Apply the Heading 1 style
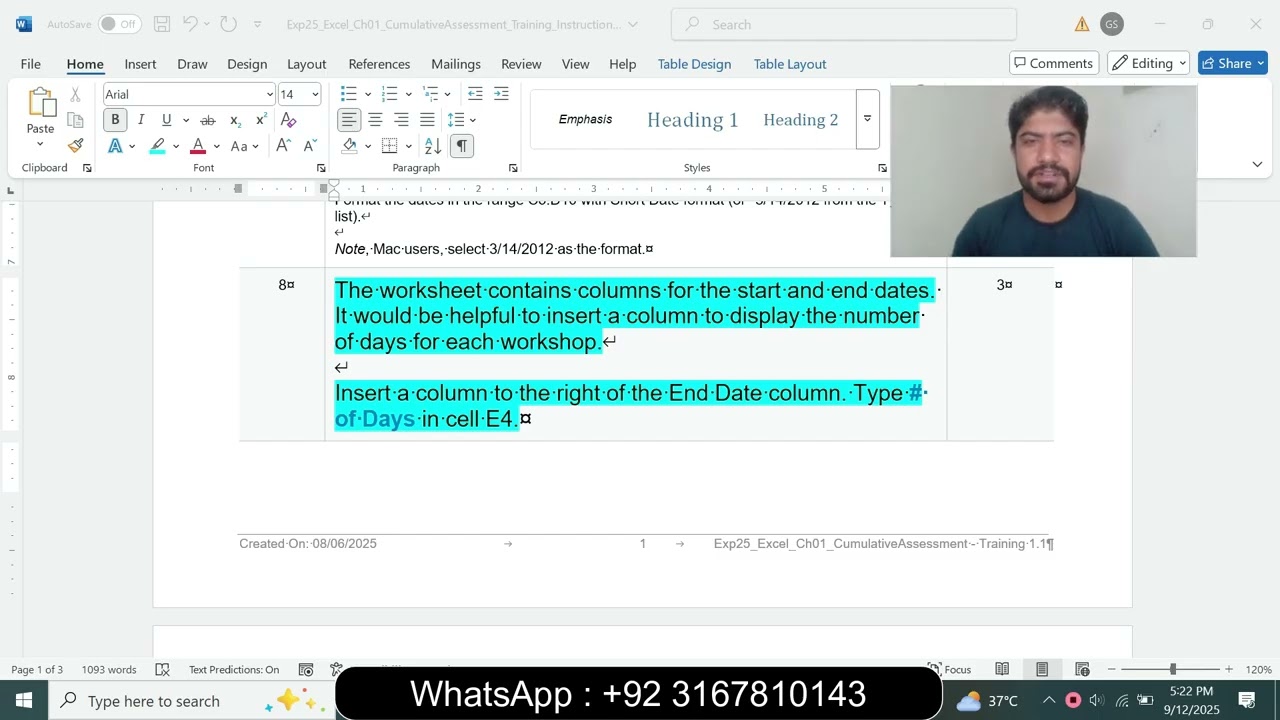Screen dimensions: 1280x720 (x=692, y=120)
